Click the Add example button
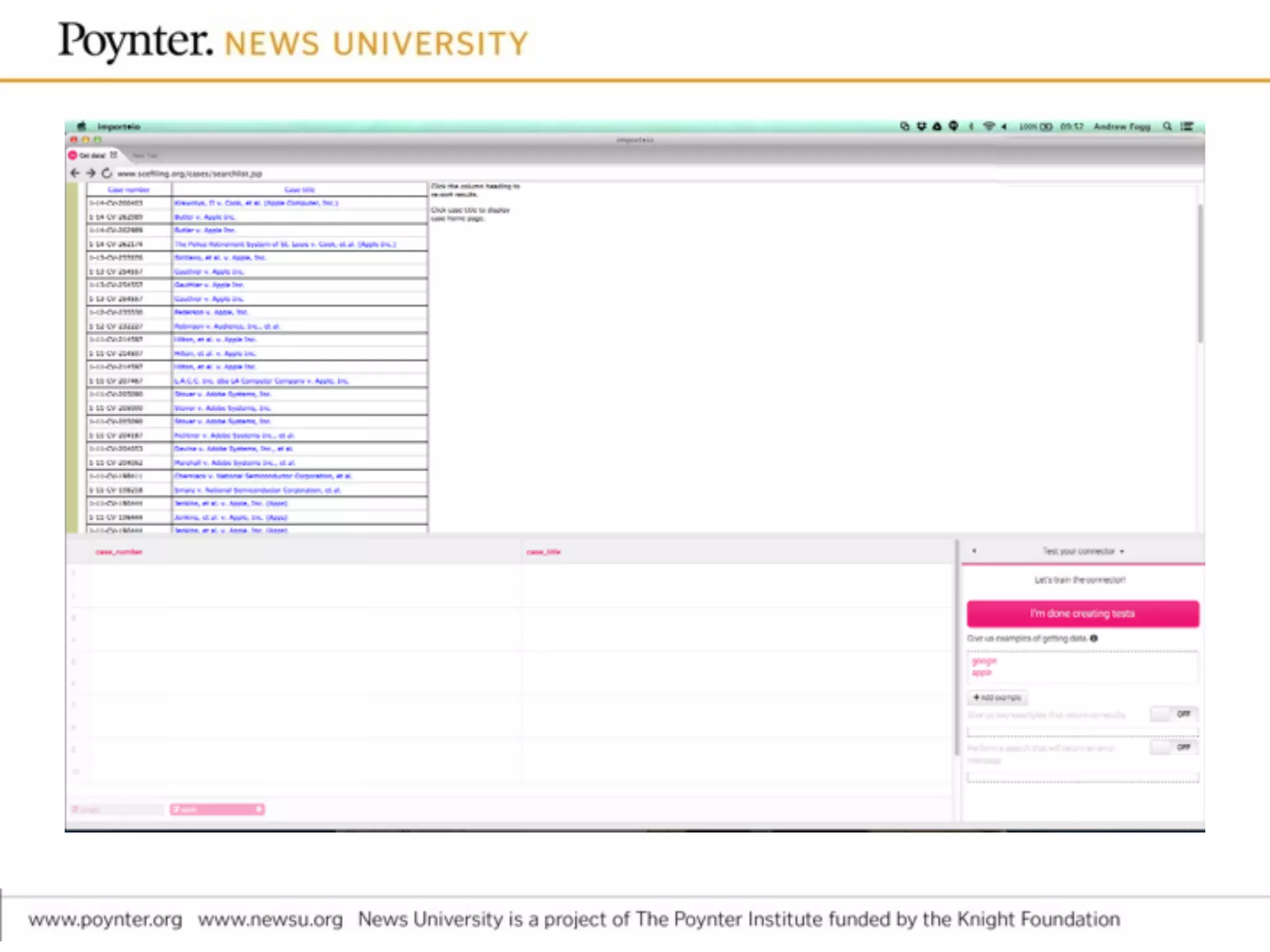Image resolution: width=1270 pixels, height=952 pixels. tap(997, 698)
